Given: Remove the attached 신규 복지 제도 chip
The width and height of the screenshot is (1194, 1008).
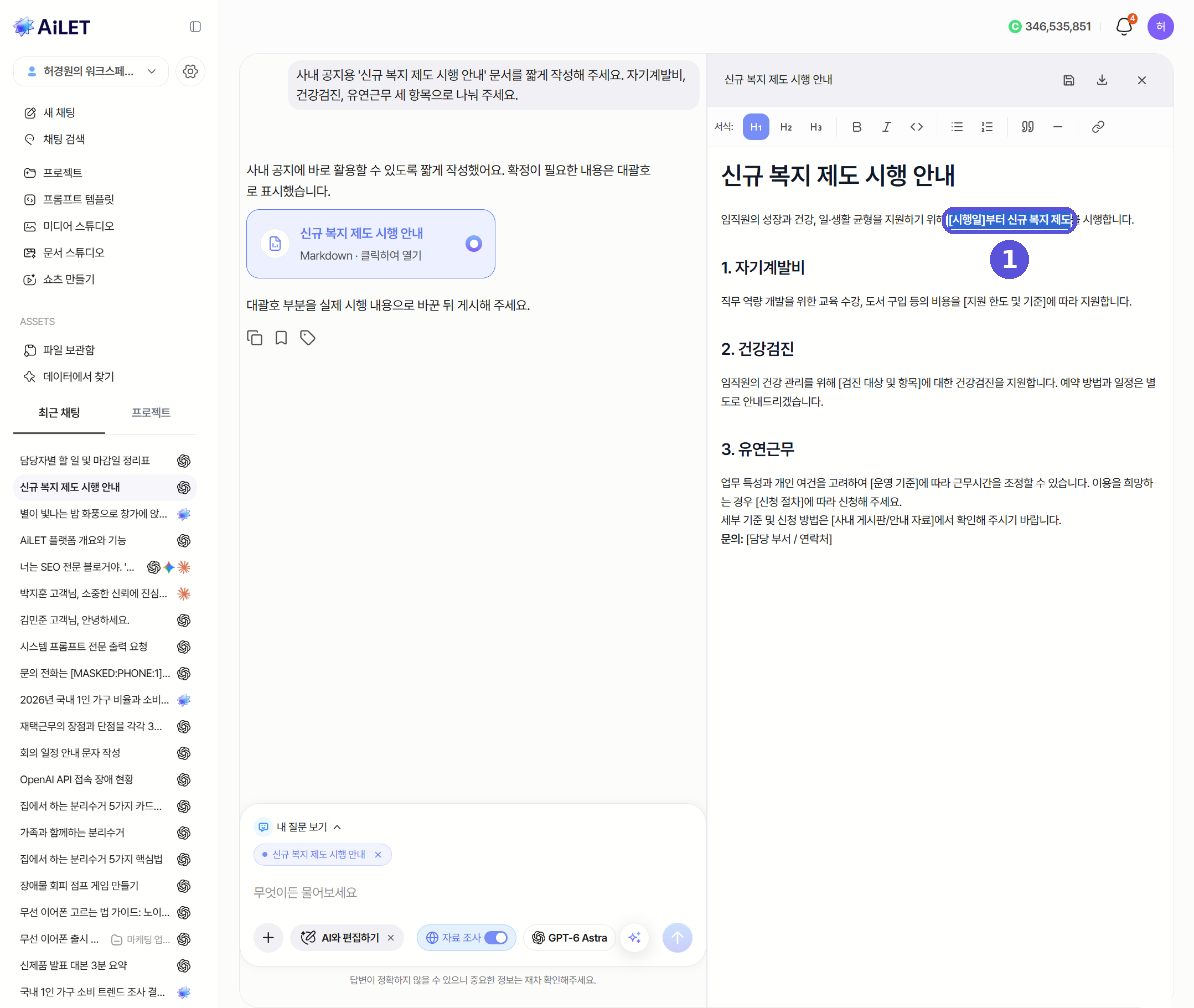Looking at the screenshot, I should (378, 855).
